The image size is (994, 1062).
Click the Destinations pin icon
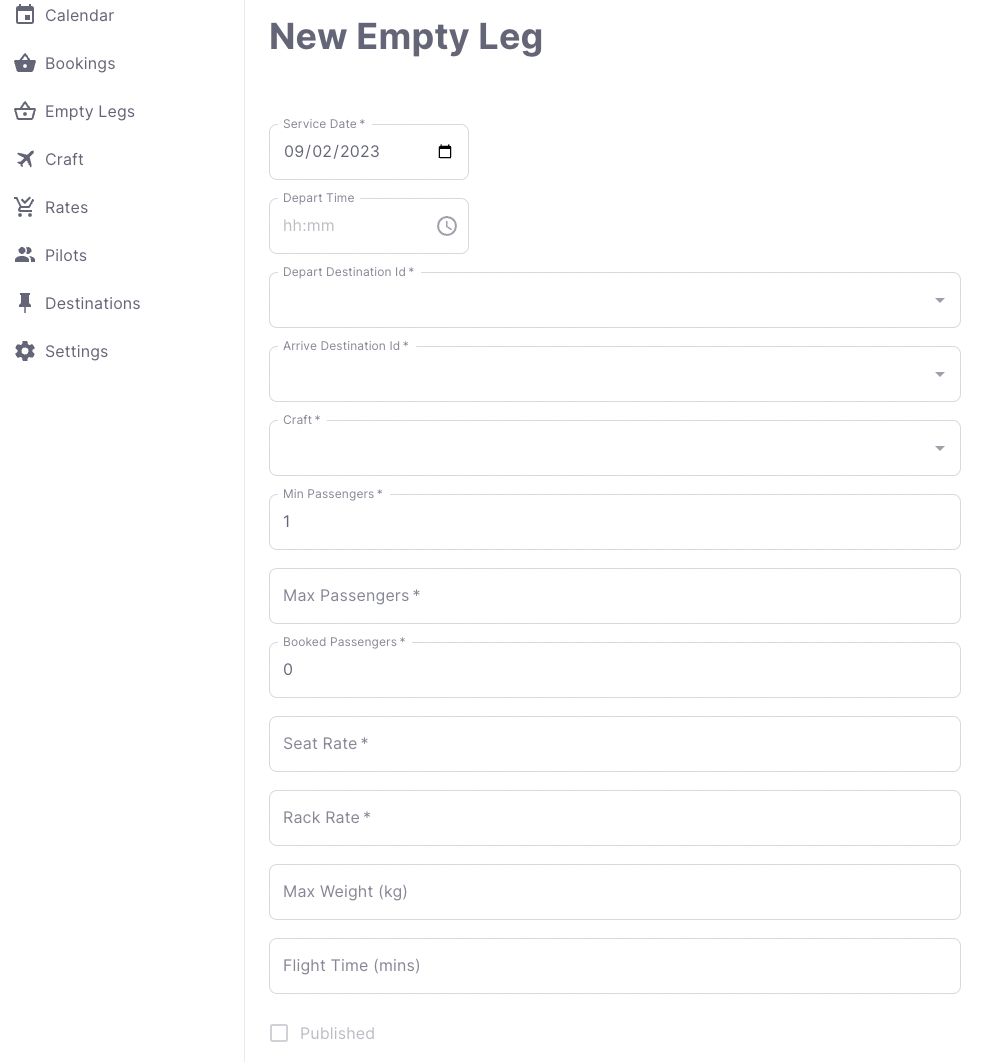[x=25, y=303]
